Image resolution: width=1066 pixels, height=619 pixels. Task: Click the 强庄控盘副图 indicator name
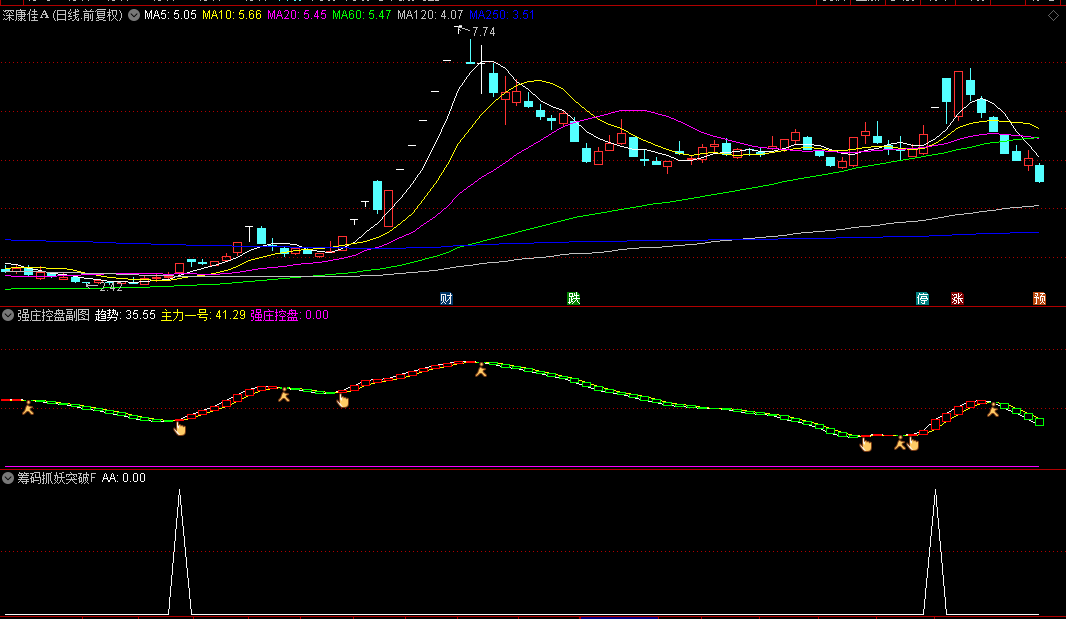(53, 315)
